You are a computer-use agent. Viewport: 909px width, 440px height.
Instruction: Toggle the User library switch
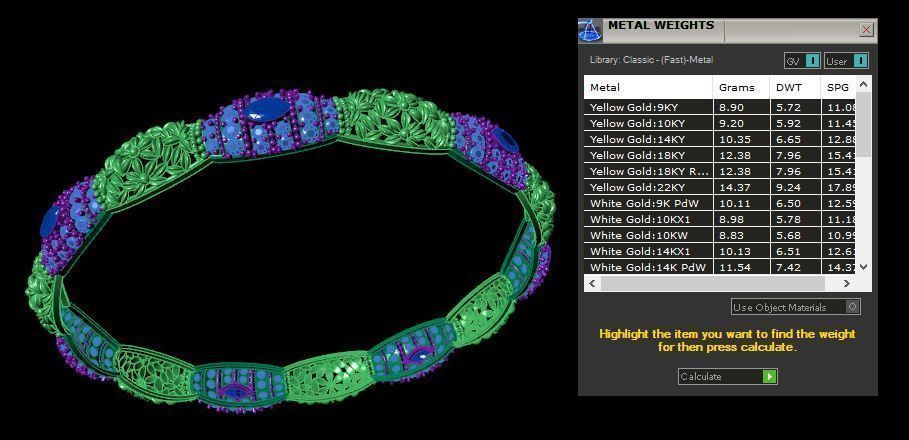pyautogui.click(x=846, y=61)
